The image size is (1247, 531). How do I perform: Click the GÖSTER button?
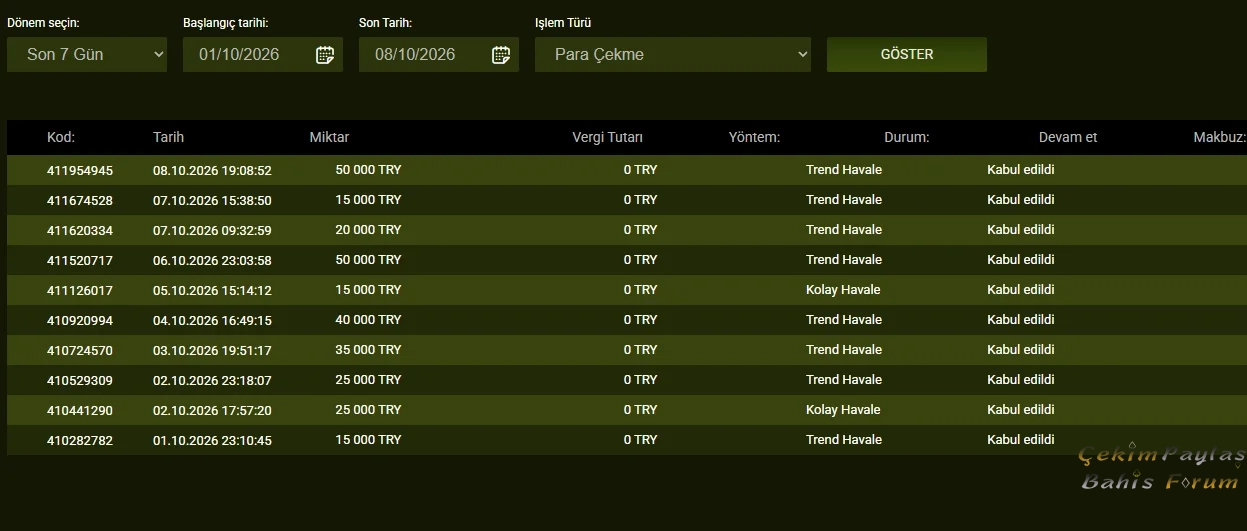907,55
